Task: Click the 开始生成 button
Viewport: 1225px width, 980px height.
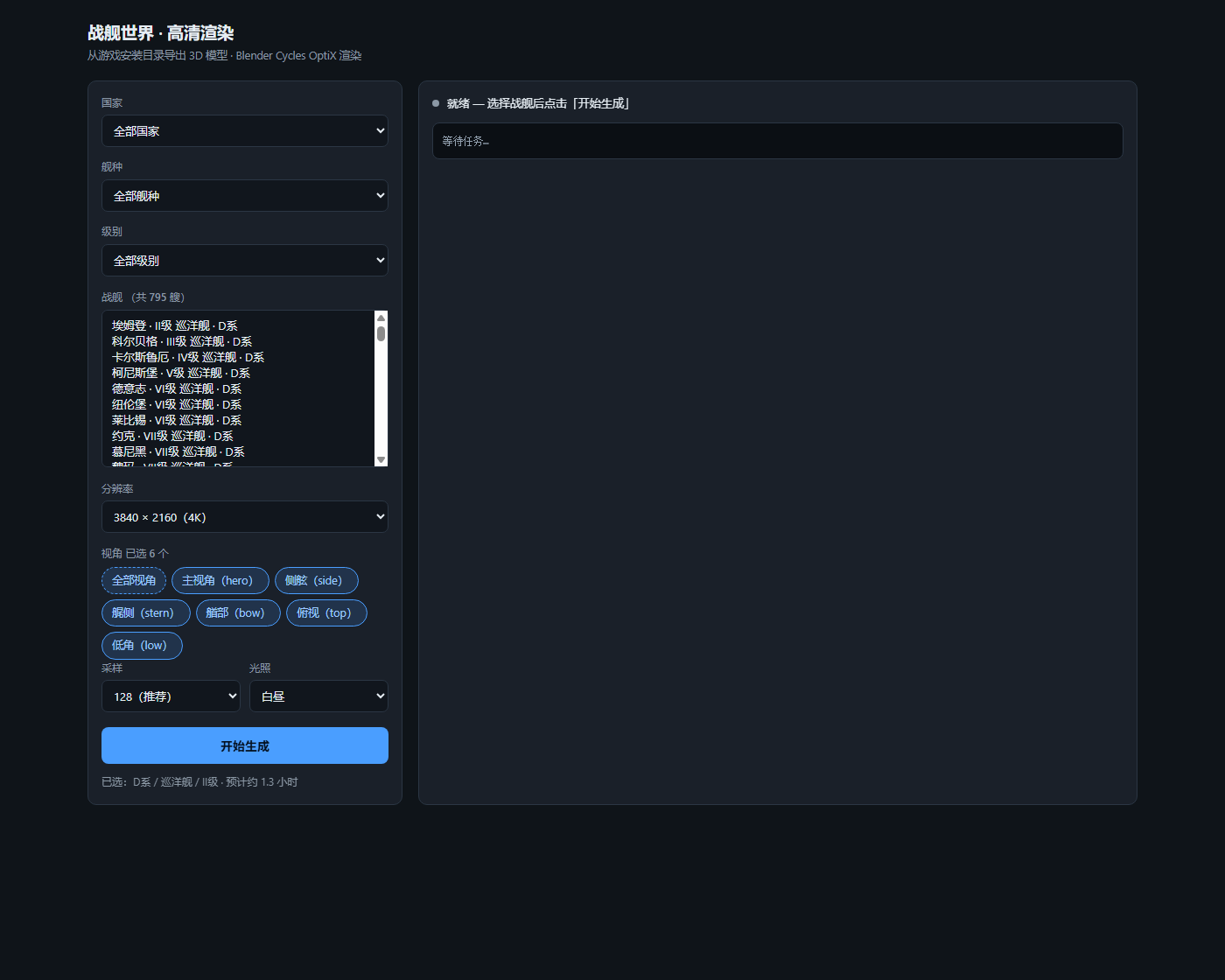Action: tap(245, 745)
